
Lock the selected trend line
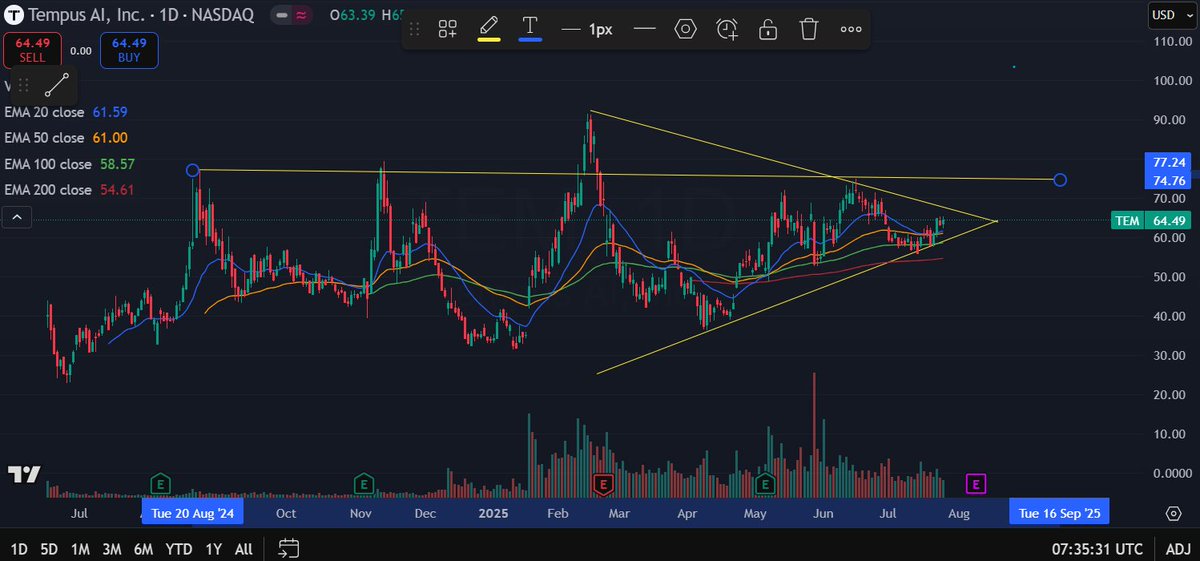click(768, 29)
